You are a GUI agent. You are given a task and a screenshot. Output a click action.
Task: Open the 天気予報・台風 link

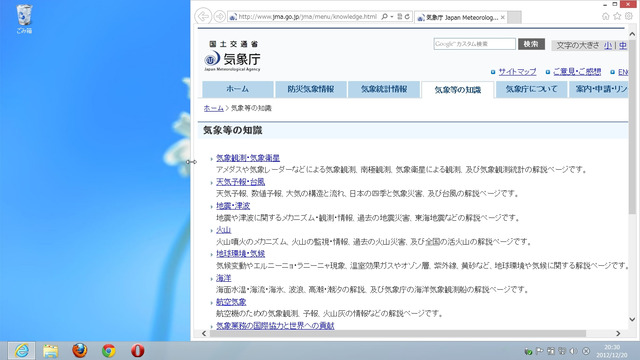coord(240,182)
